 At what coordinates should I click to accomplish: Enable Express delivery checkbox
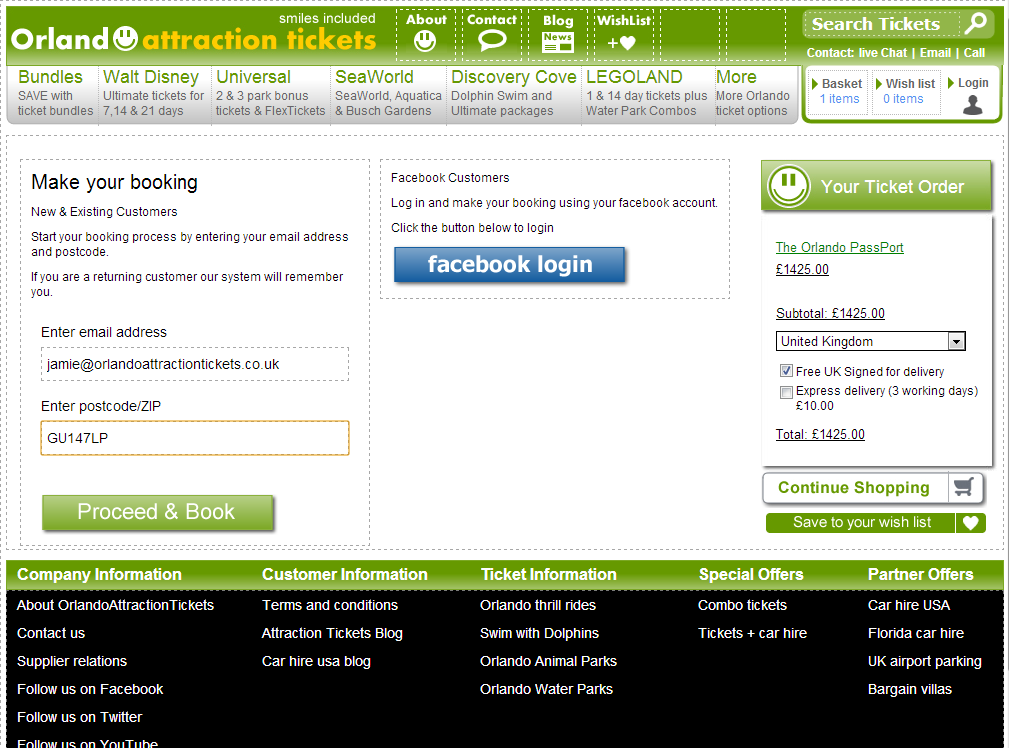pyautogui.click(x=787, y=392)
